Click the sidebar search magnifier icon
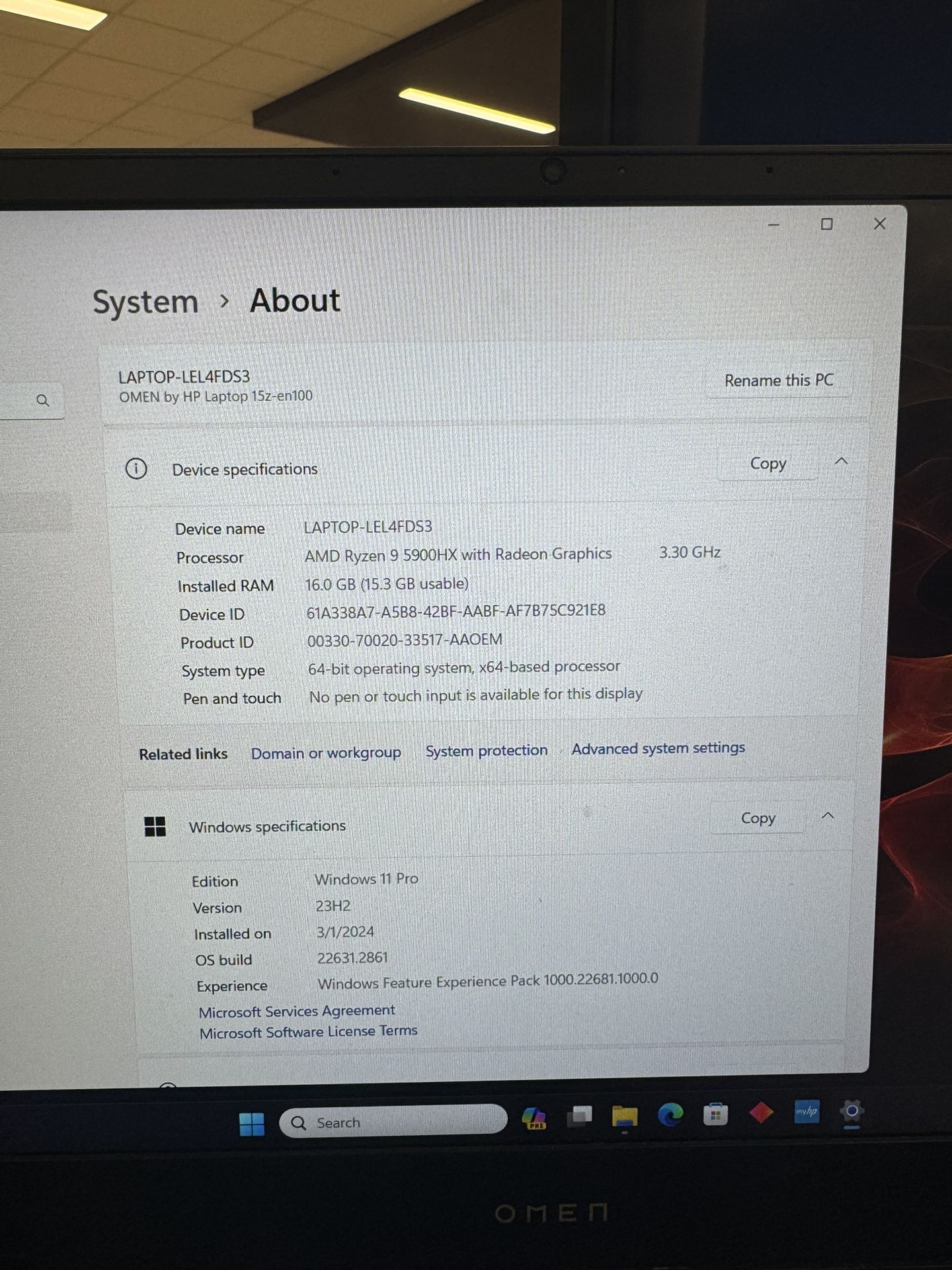 pos(43,400)
